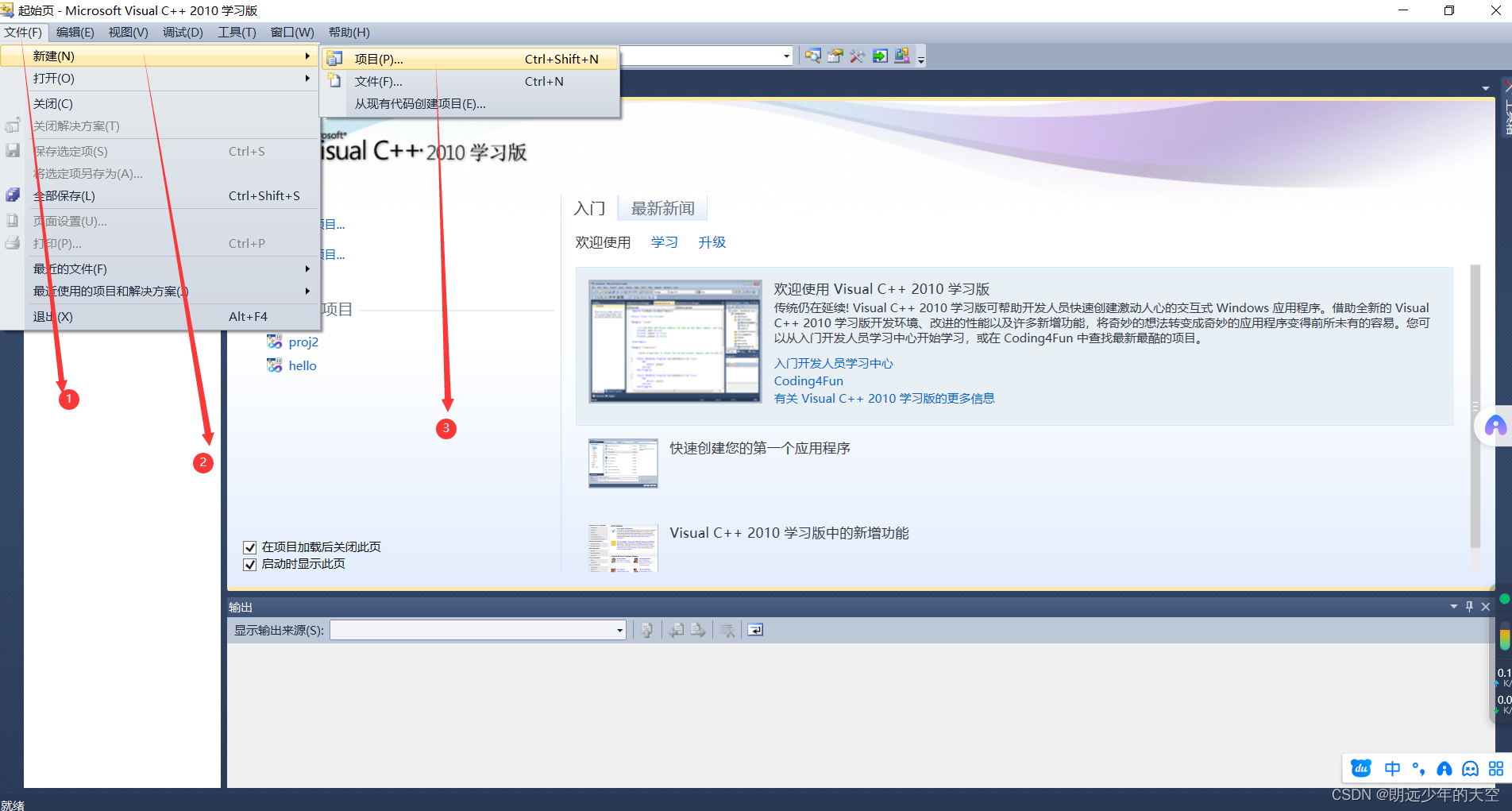This screenshot has height=811, width=1512.
Task: Select 文件(F)... from the 新建 submenu
Action: (470, 81)
